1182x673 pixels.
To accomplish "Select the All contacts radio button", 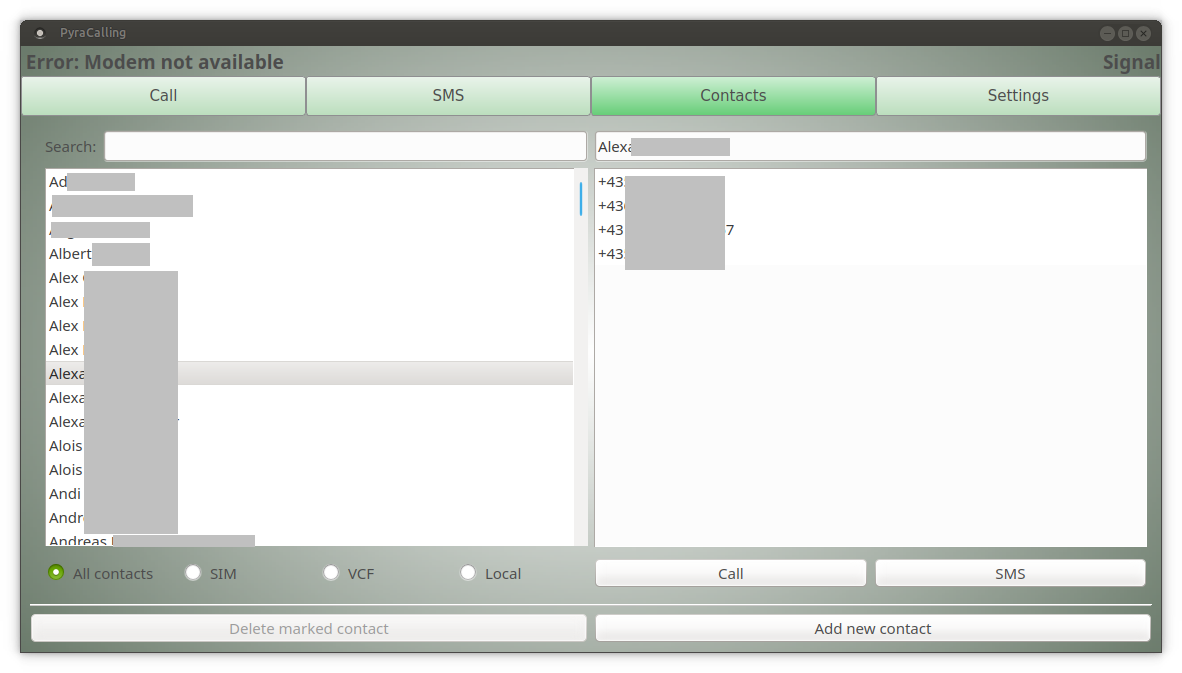I will point(56,573).
